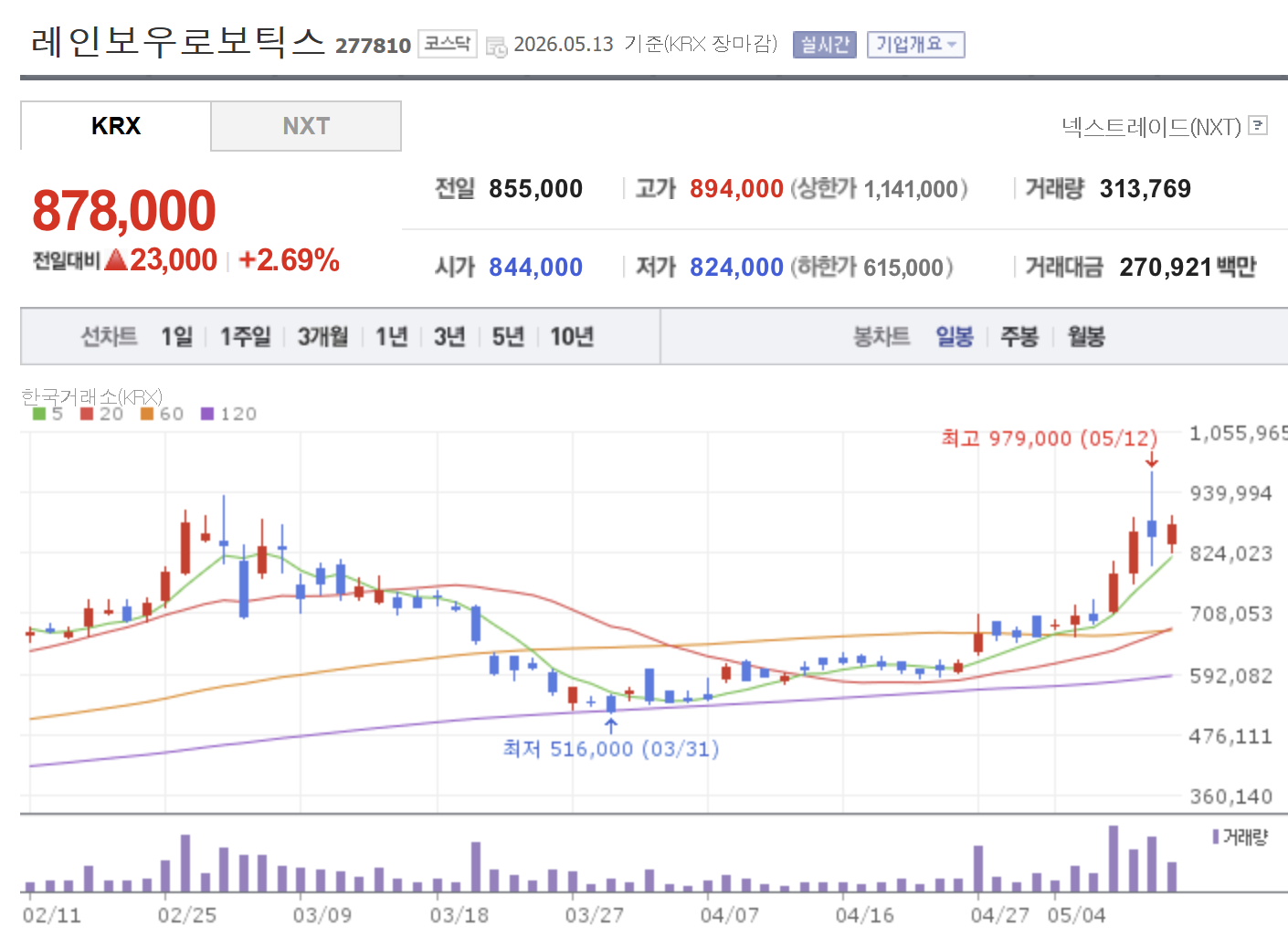Click the green 5-day moving average swatch

click(39, 414)
